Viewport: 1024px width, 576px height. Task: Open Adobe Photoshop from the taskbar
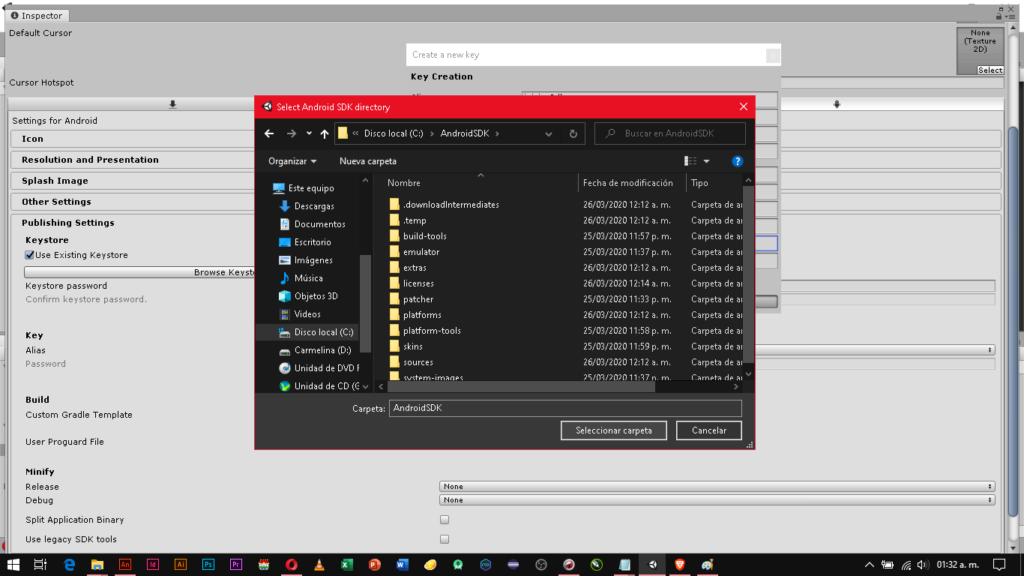(x=208, y=565)
